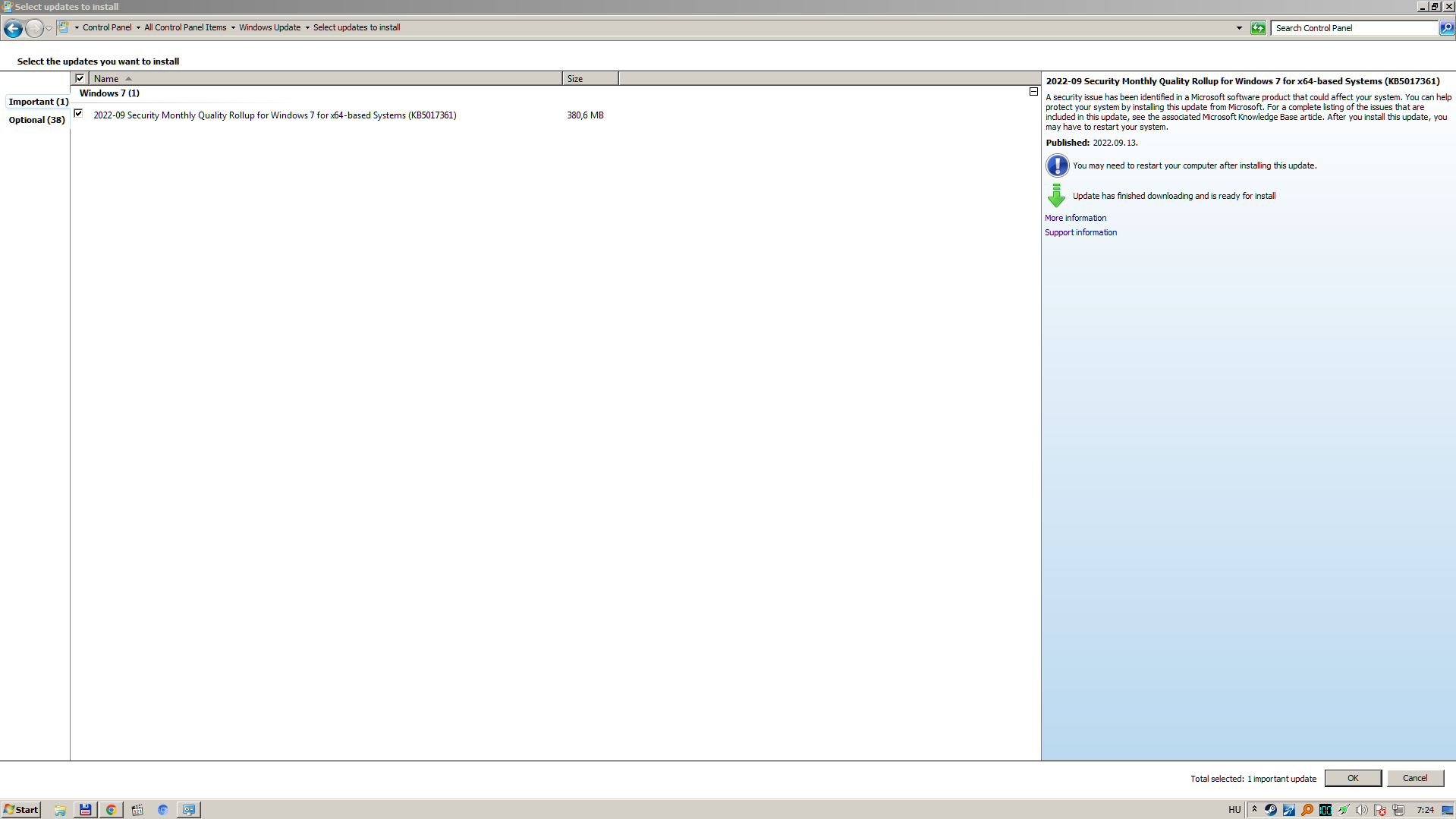This screenshot has height=819, width=1456.
Task: Go to Control Panel breadcrumb
Action: pyautogui.click(x=107, y=27)
